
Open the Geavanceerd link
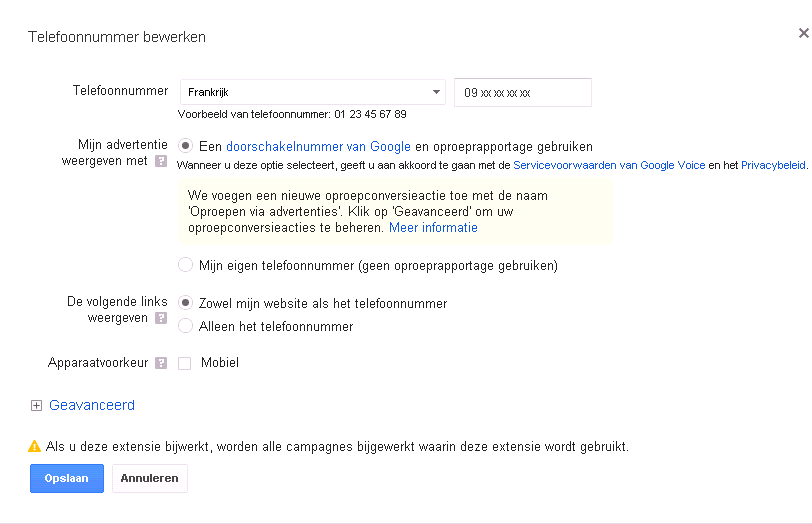[x=92, y=405]
